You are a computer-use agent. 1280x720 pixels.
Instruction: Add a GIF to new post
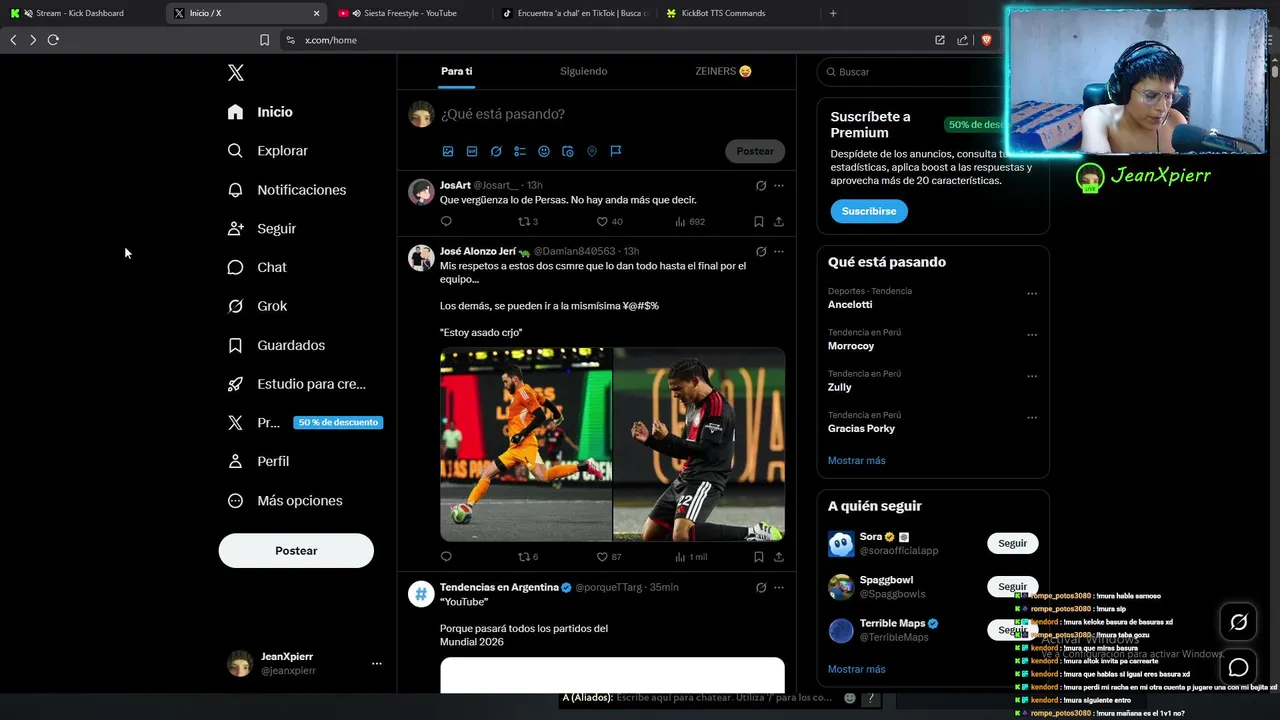tap(472, 151)
